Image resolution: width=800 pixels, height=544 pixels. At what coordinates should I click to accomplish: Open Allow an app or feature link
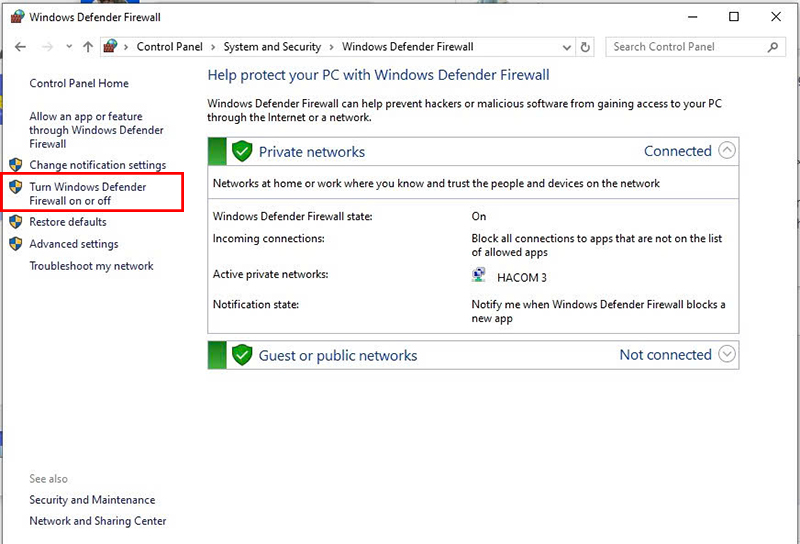[96, 130]
